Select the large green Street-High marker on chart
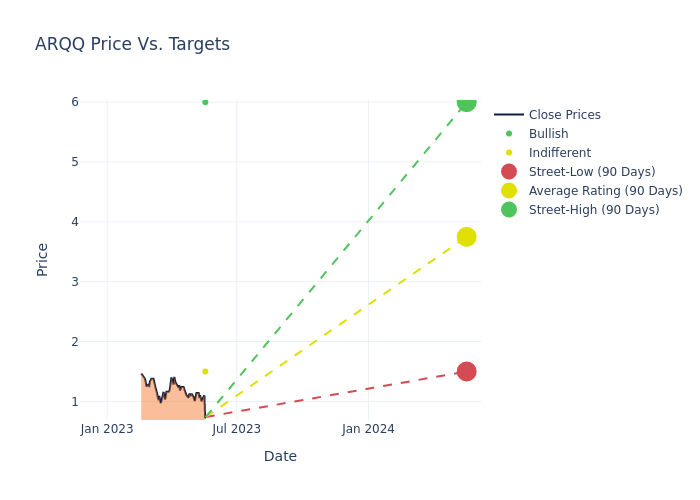The height and width of the screenshot is (500, 700). pyautogui.click(x=466, y=102)
